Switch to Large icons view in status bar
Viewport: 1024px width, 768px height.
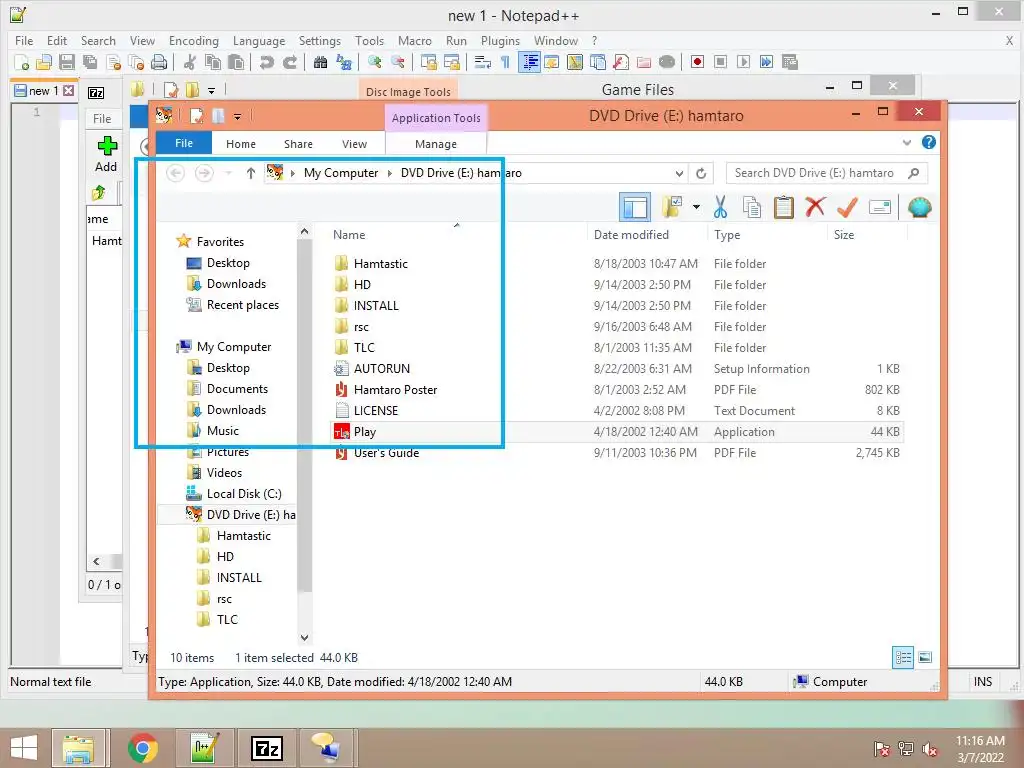[925, 658]
